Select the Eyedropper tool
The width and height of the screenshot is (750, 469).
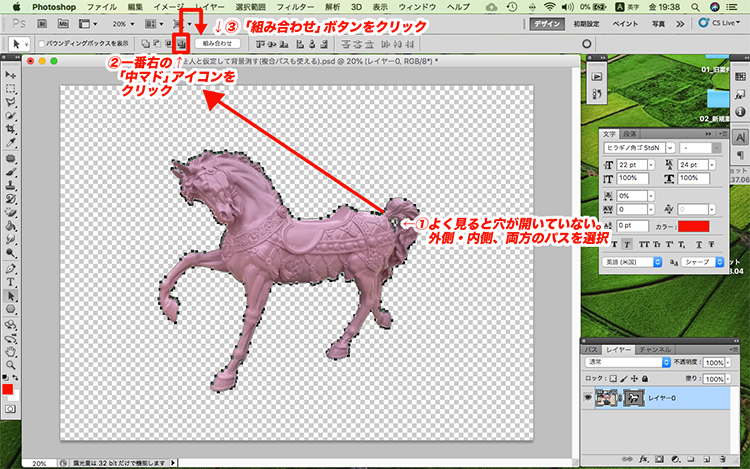[x=10, y=142]
